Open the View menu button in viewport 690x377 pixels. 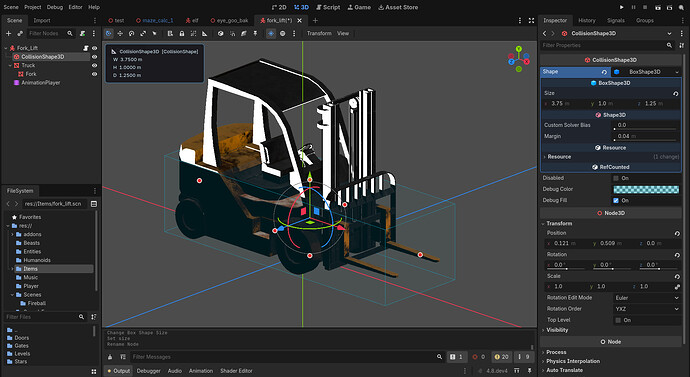(x=343, y=33)
